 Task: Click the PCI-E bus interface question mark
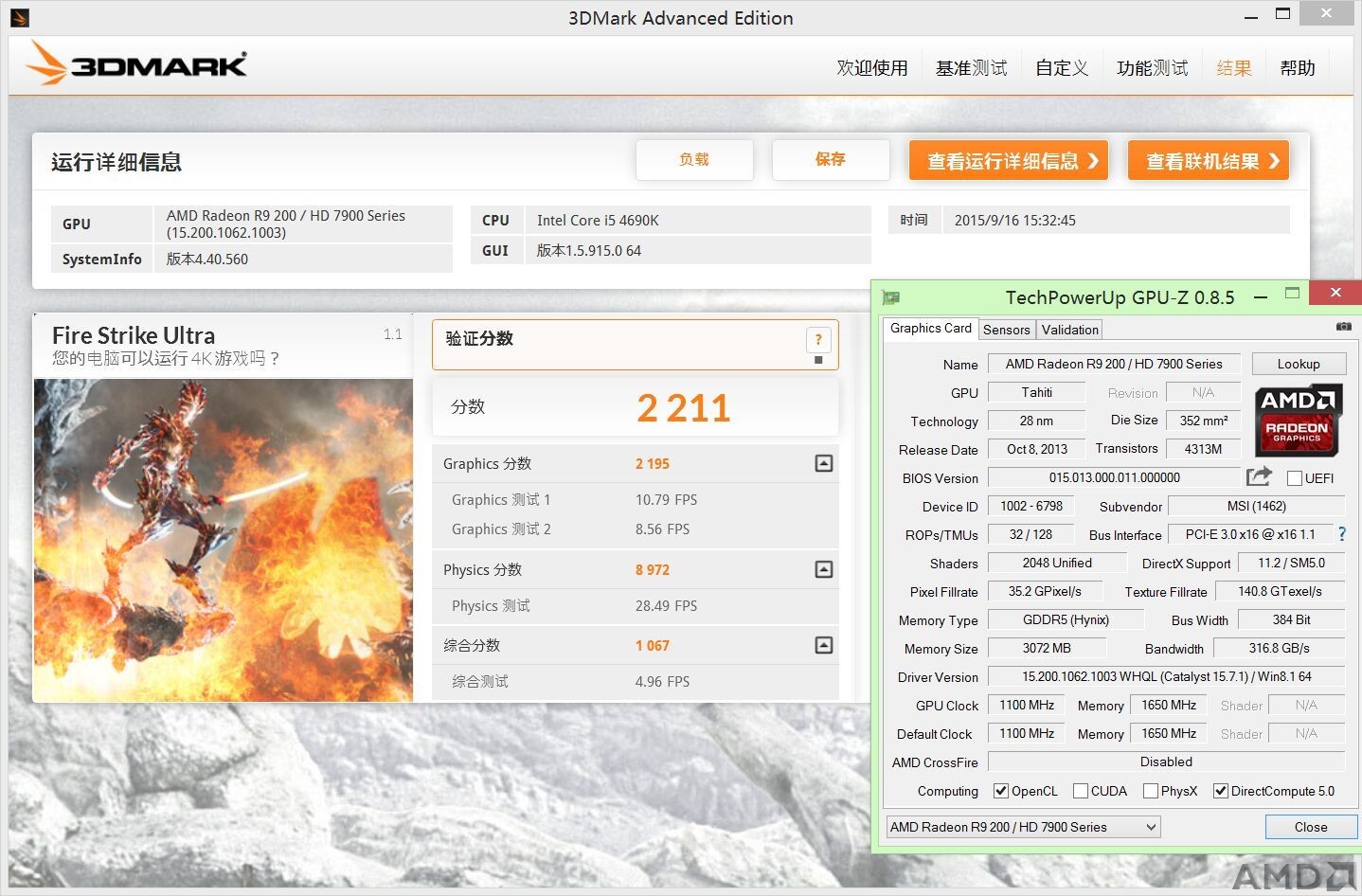pos(1341,534)
